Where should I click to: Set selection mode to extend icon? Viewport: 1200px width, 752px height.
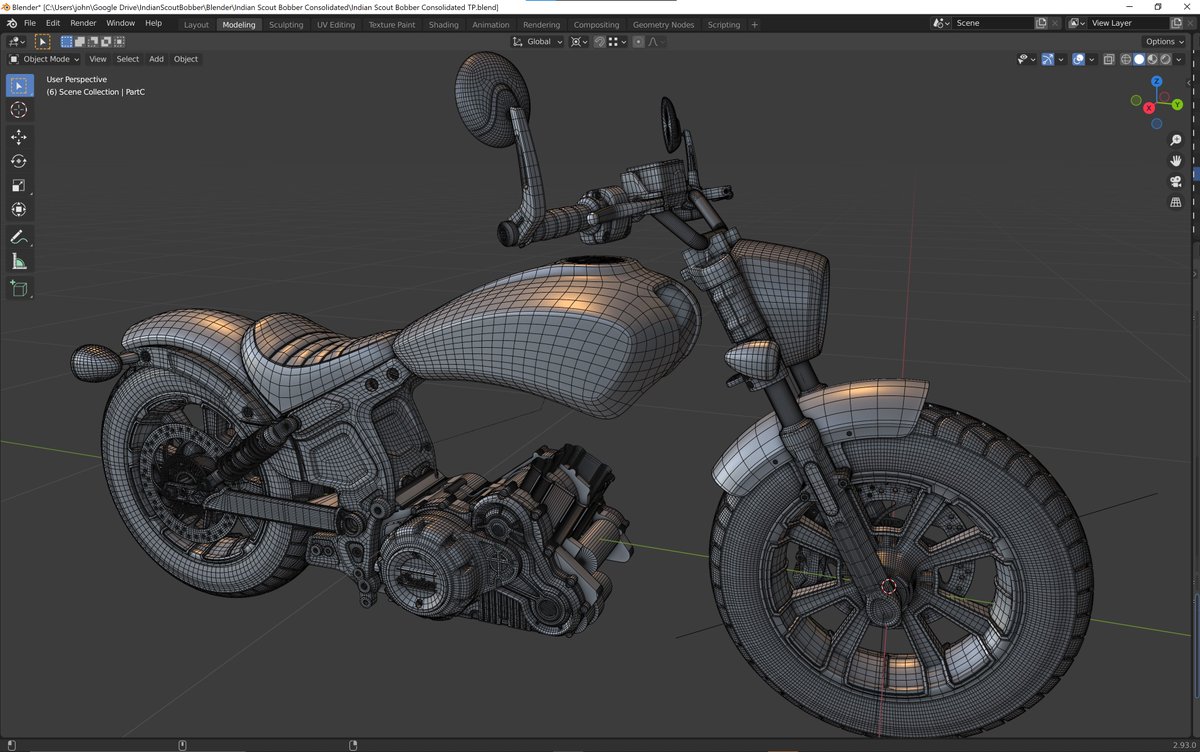click(80, 42)
